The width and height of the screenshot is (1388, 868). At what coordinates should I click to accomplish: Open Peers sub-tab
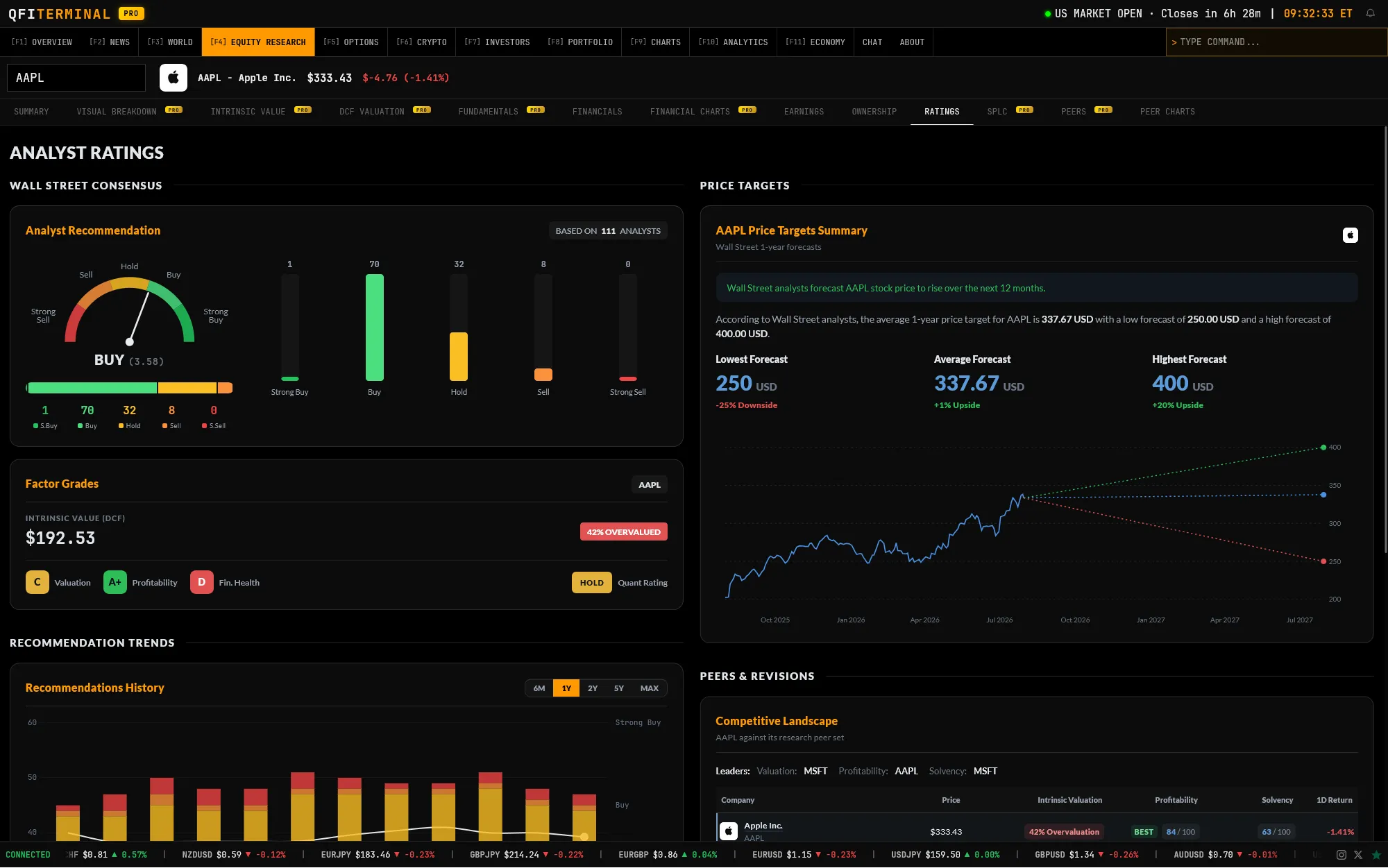[x=1086, y=112]
